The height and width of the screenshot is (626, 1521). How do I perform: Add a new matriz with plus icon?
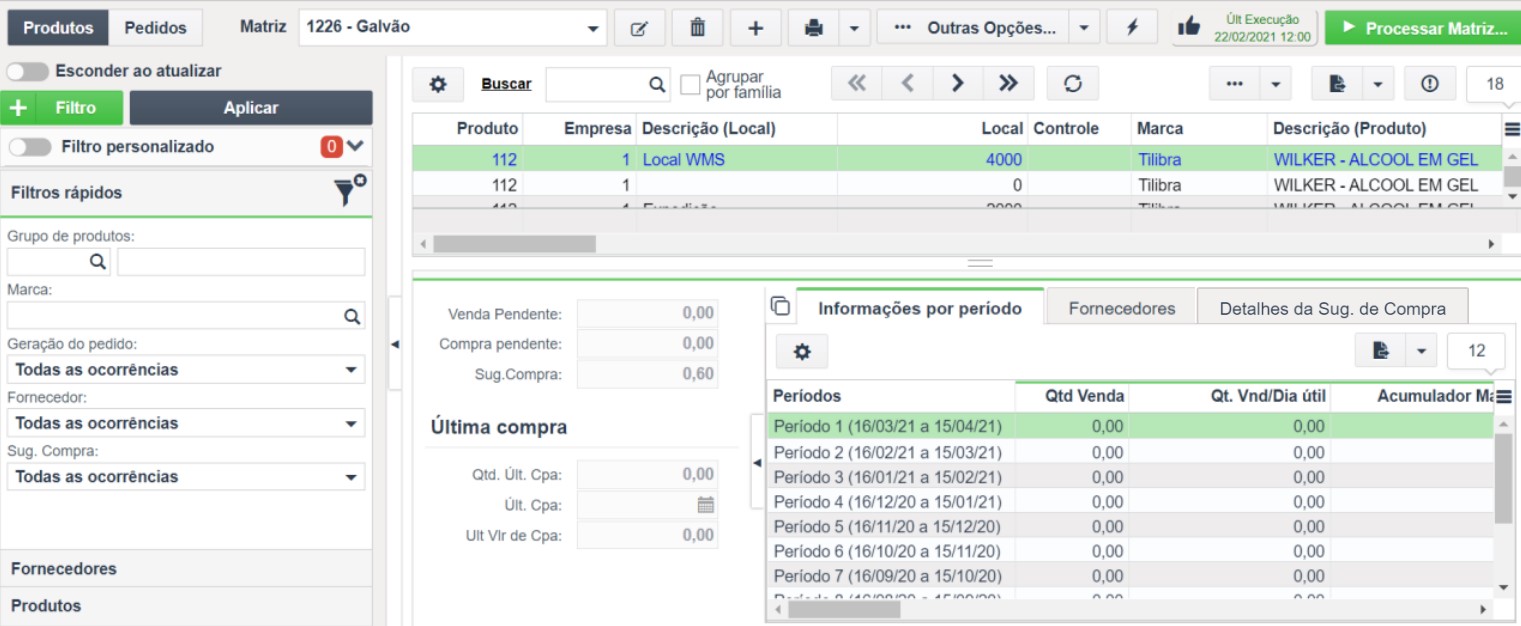tap(756, 28)
